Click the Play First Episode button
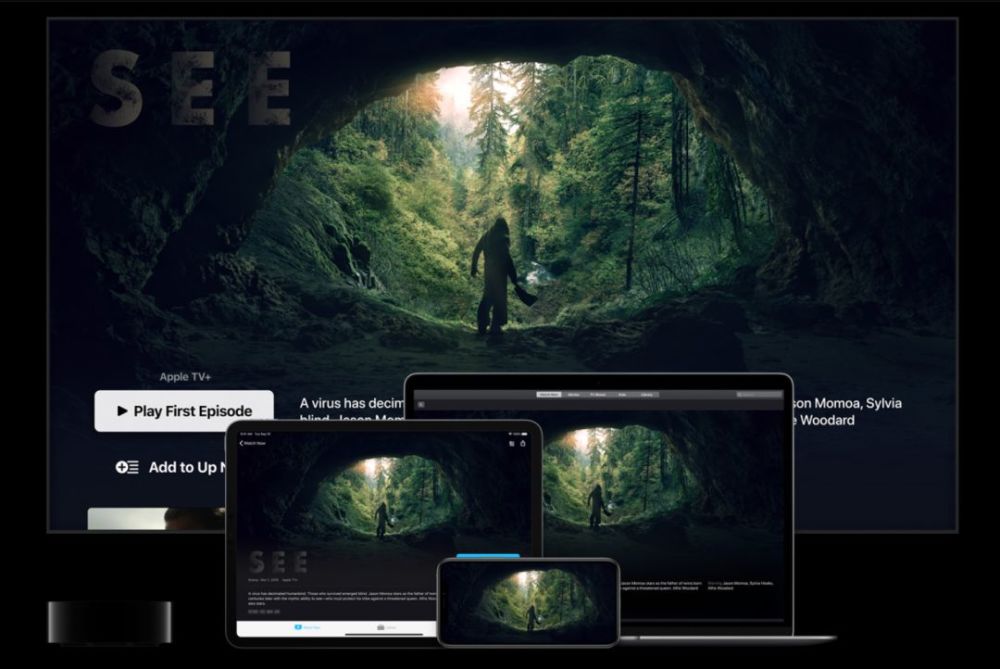This screenshot has height=669, width=1000. (184, 411)
